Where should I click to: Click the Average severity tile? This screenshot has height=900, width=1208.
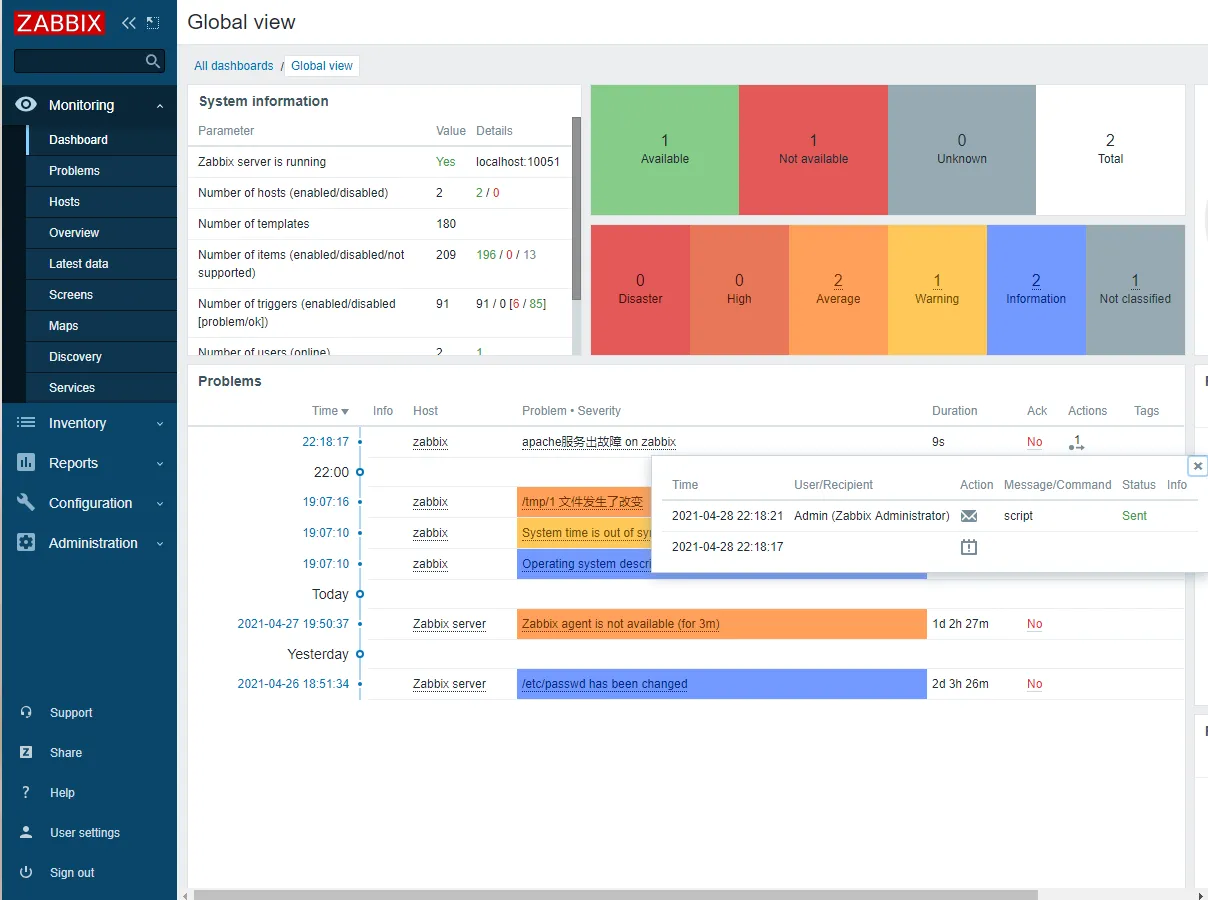tap(838, 290)
